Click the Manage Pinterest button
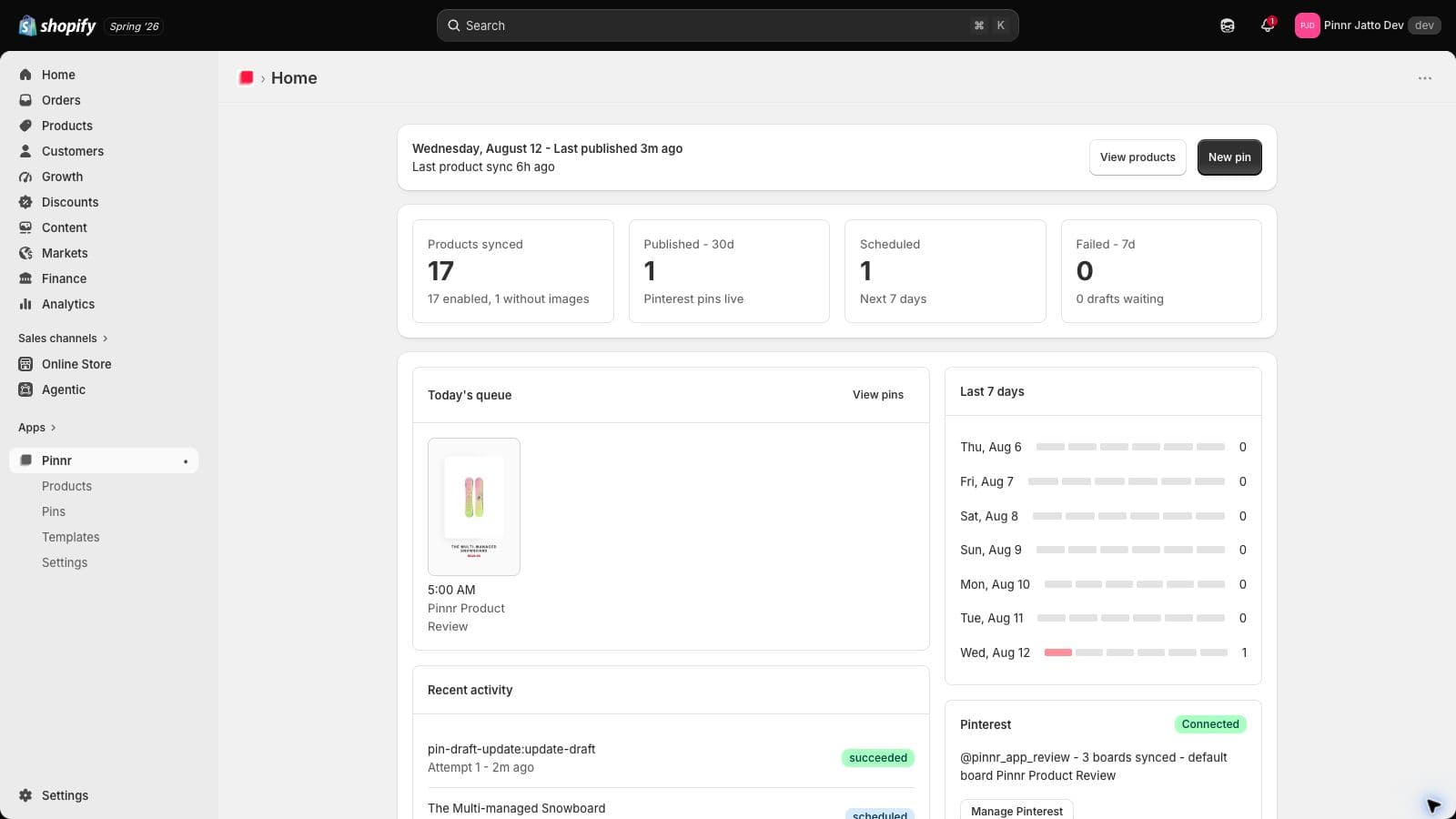 (1016, 811)
